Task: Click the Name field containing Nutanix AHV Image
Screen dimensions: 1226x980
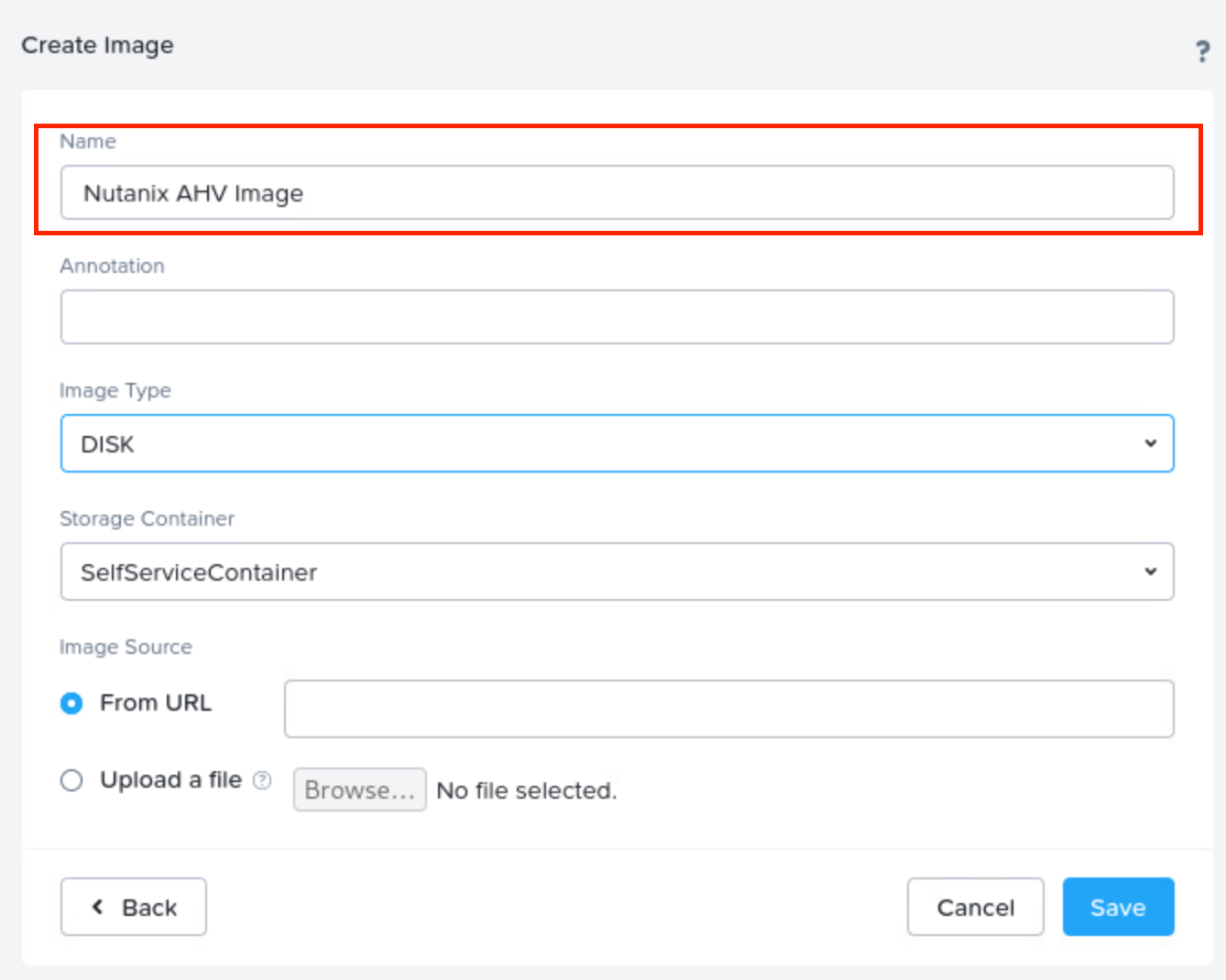Action: click(x=616, y=192)
